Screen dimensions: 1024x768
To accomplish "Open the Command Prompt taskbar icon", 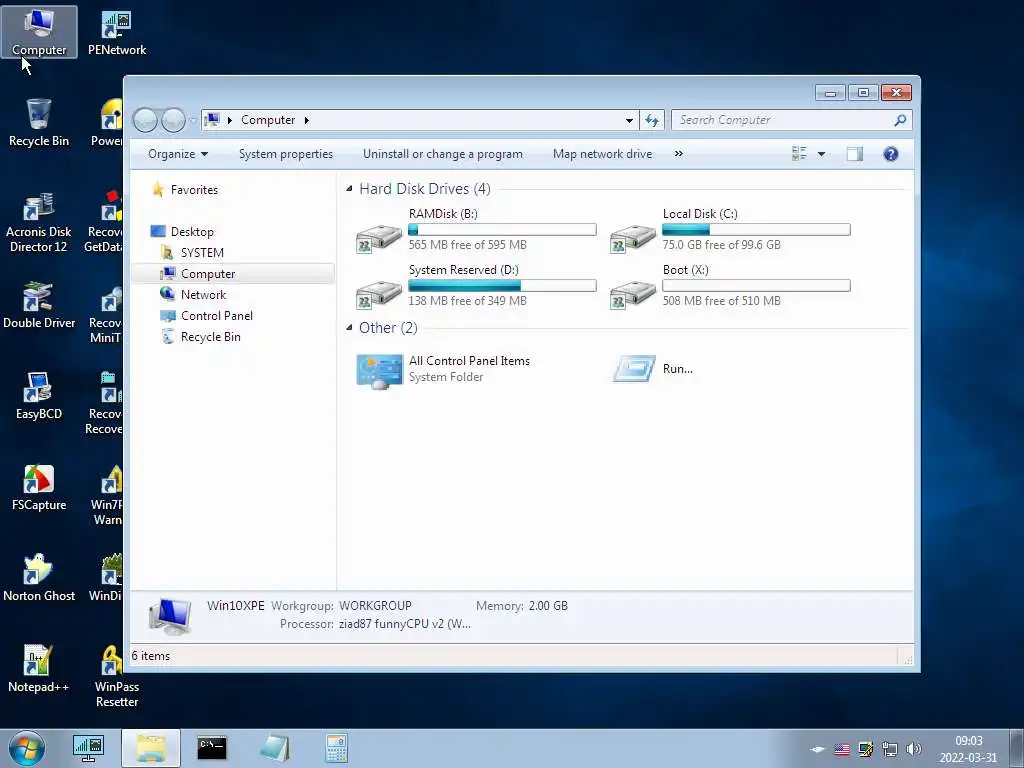I will [212, 748].
